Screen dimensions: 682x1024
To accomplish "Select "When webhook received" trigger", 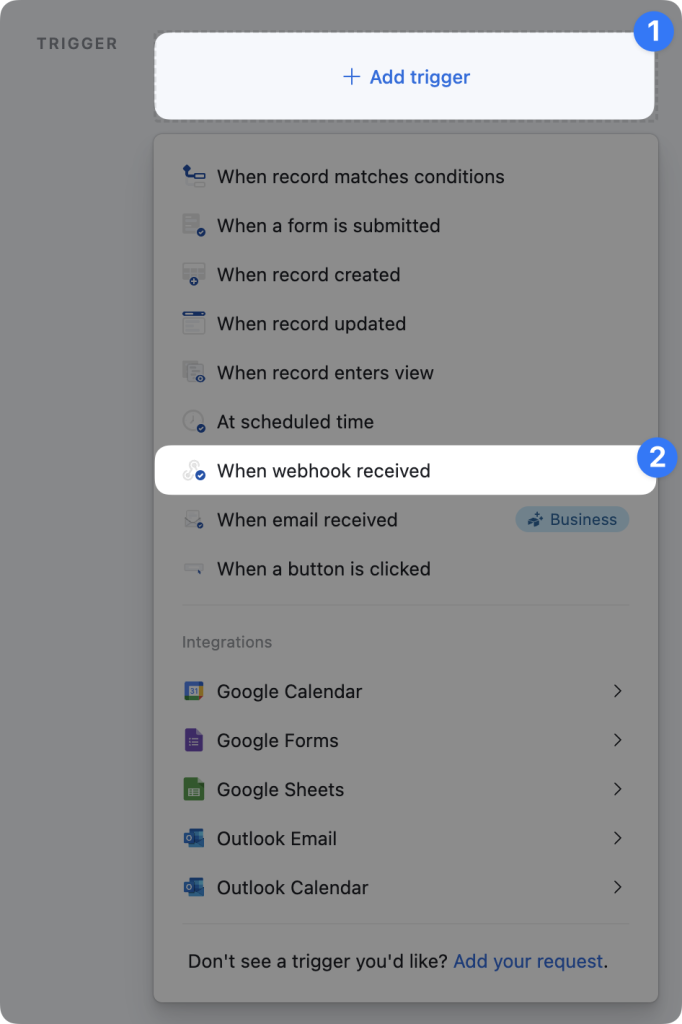I will point(324,471).
